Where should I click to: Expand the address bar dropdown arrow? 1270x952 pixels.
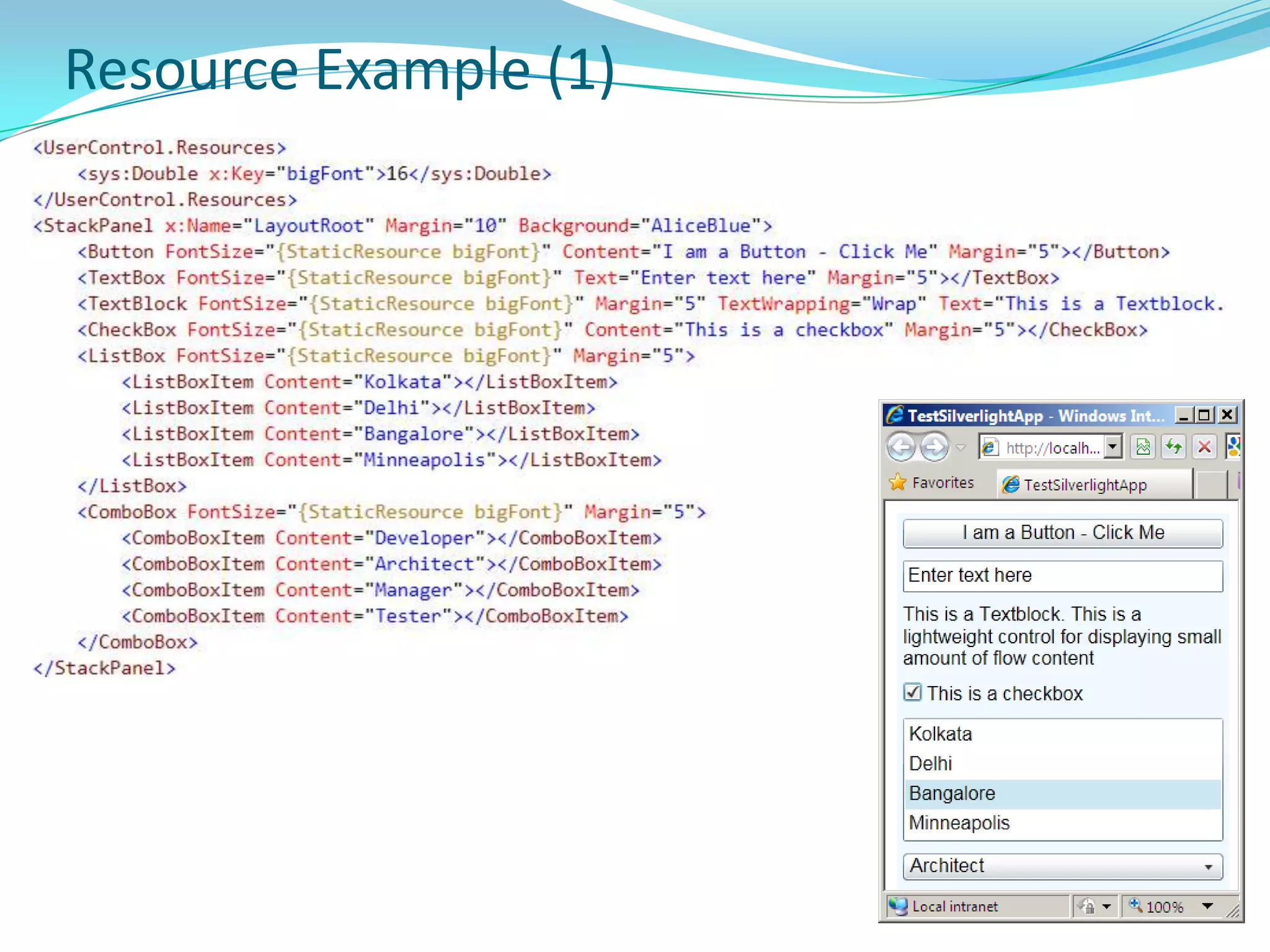tap(1114, 447)
